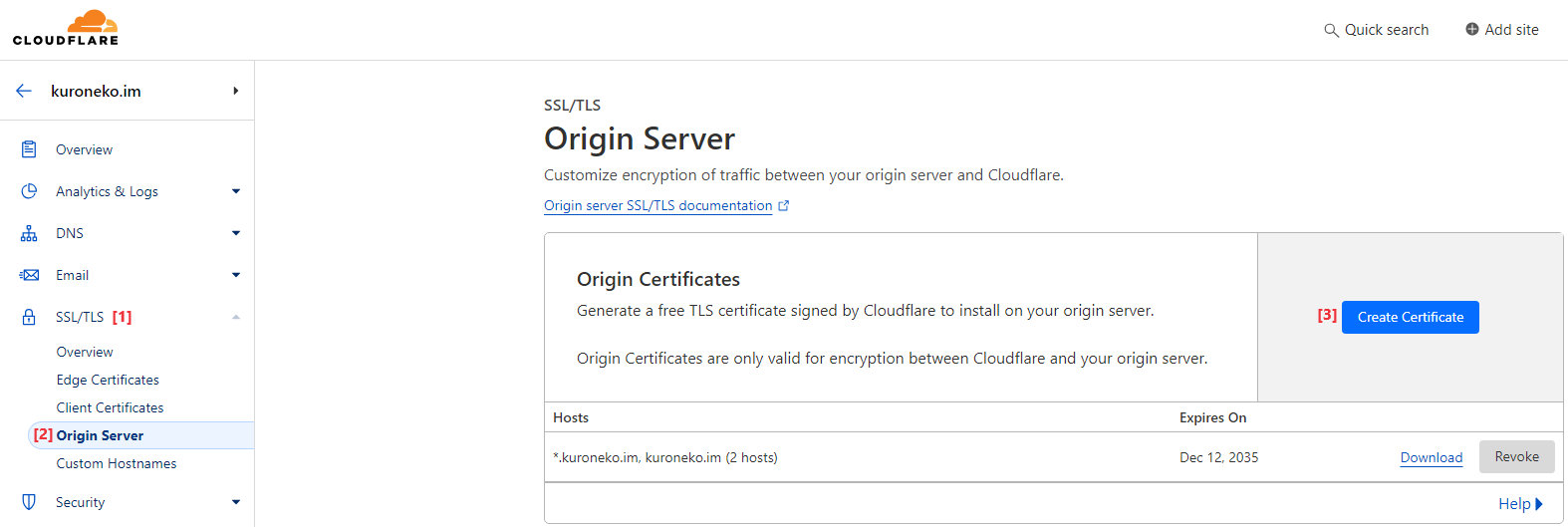Click the back arrow beside kuroneko.im
Image resolution: width=1568 pixels, height=527 pixels.
click(x=24, y=91)
